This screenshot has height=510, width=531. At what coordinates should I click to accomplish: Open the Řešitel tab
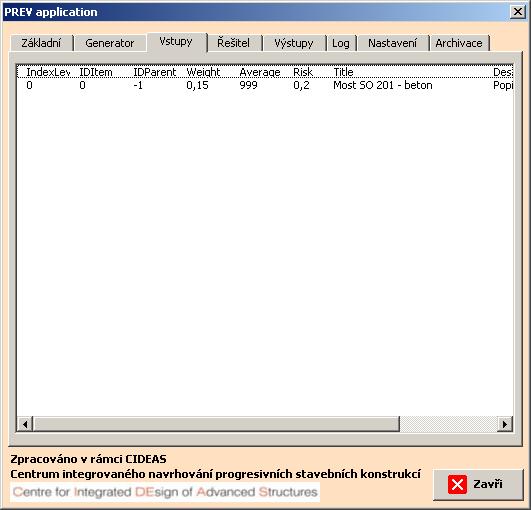(x=234, y=43)
